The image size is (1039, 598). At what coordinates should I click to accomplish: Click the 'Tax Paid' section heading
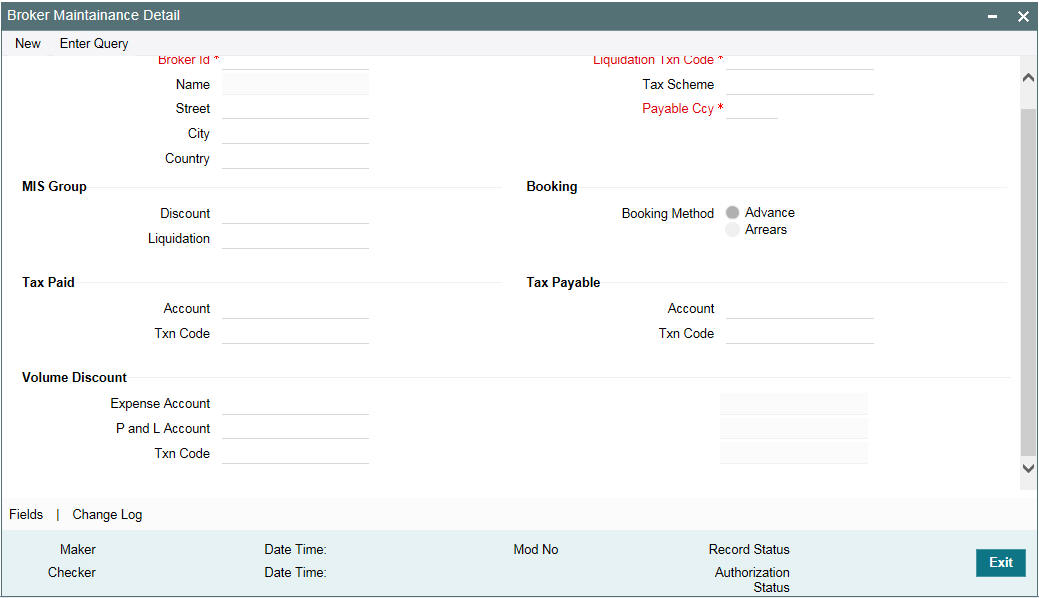pos(48,282)
